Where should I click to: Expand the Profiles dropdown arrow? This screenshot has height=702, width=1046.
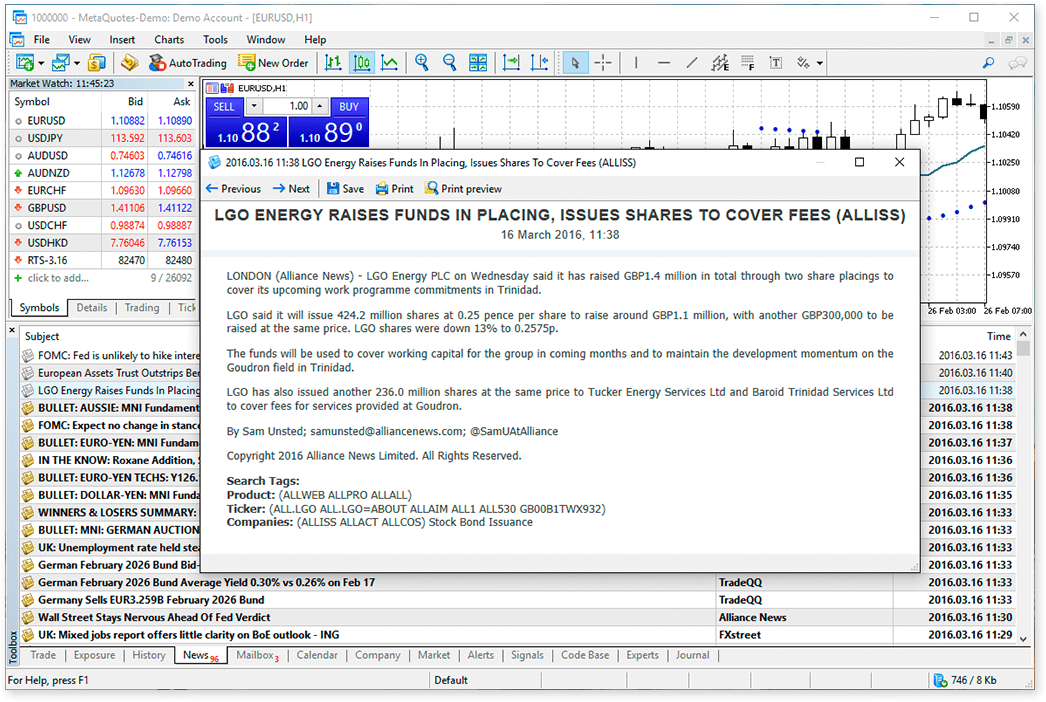tap(77, 63)
